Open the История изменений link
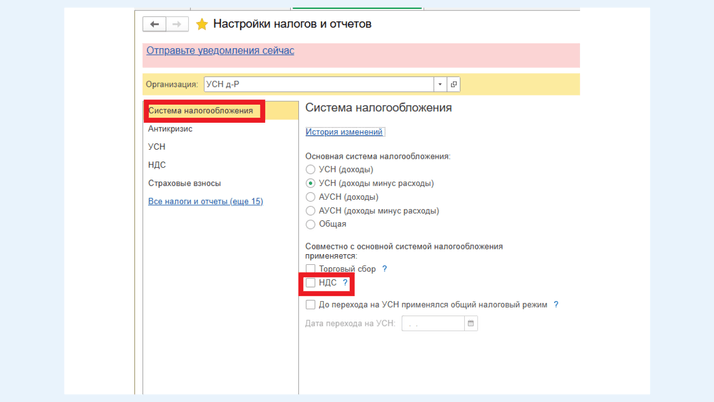714x402 pixels. pyautogui.click(x=344, y=132)
